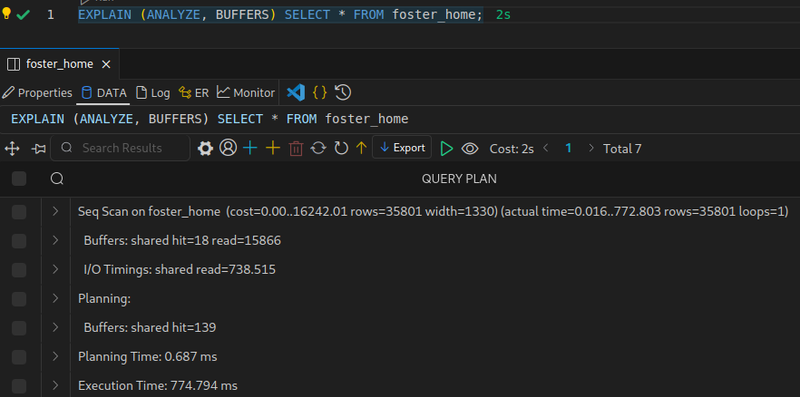The width and height of the screenshot is (800, 397).
Task: Click the circular refresh icon
Action: [x=341, y=148]
